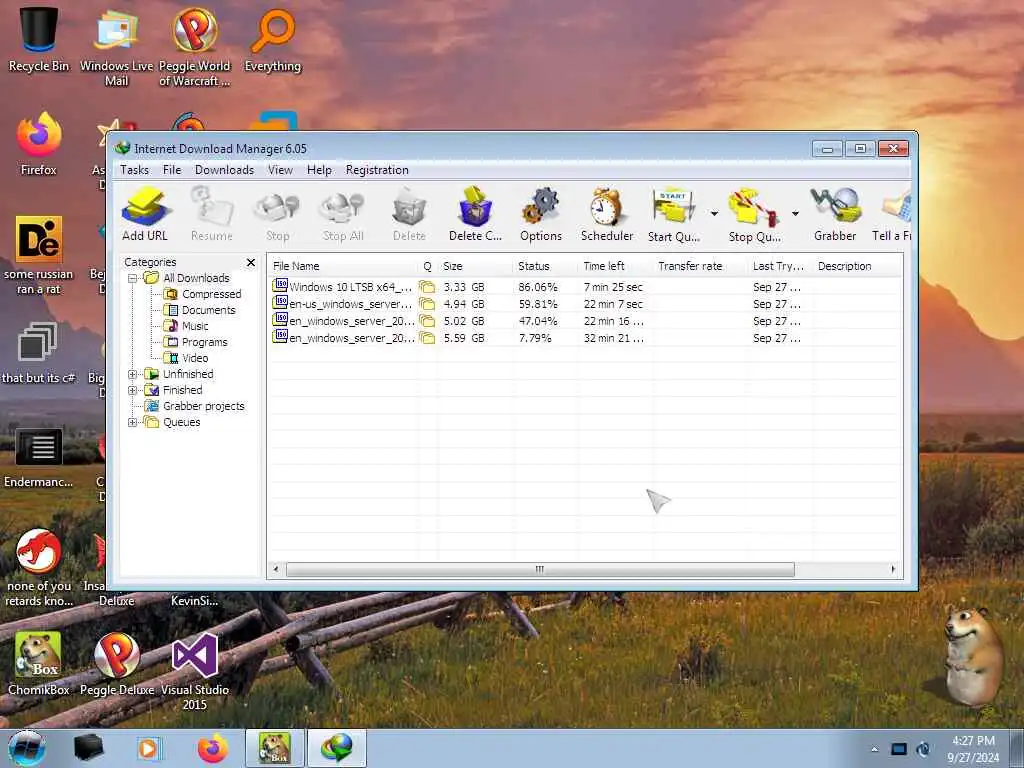Click the Tell a Friend toolbar icon

[892, 214]
